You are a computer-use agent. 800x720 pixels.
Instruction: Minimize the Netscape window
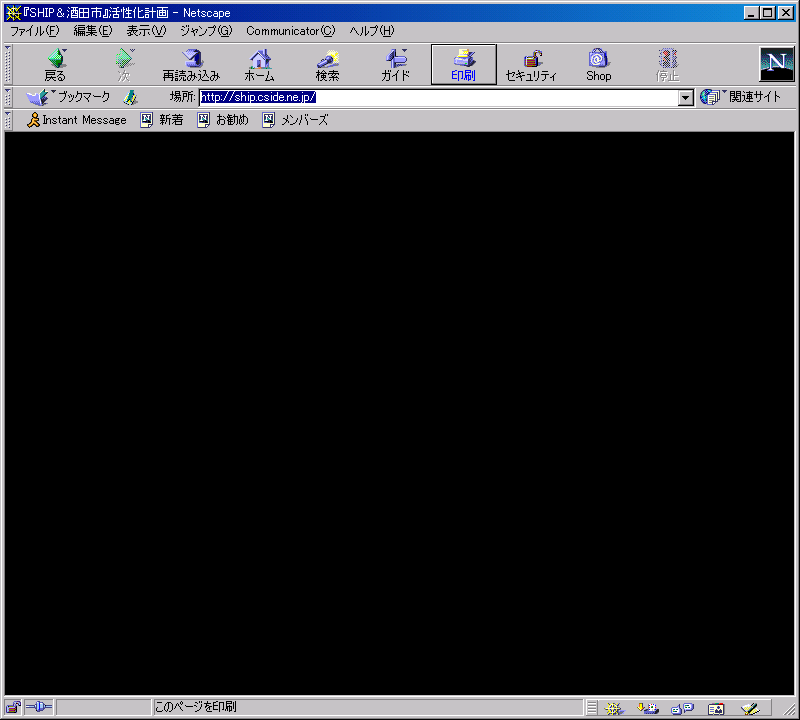pos(750,13)
